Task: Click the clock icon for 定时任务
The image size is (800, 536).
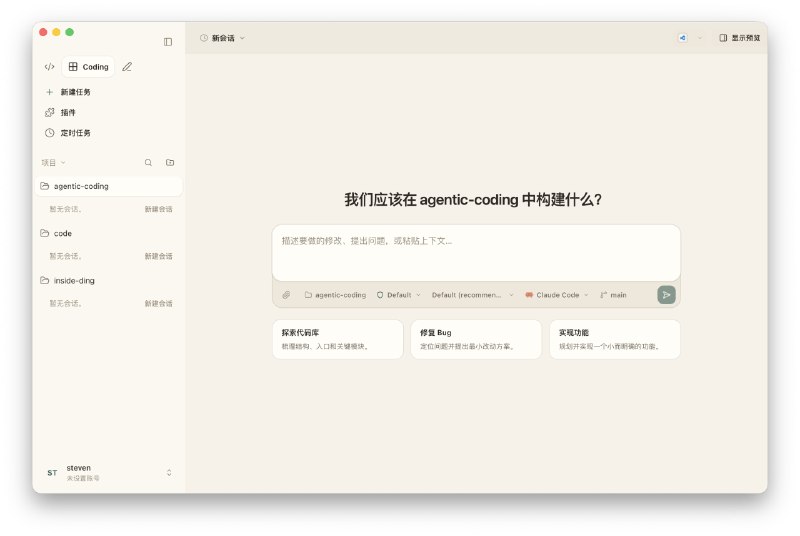Action: (49, 133)
